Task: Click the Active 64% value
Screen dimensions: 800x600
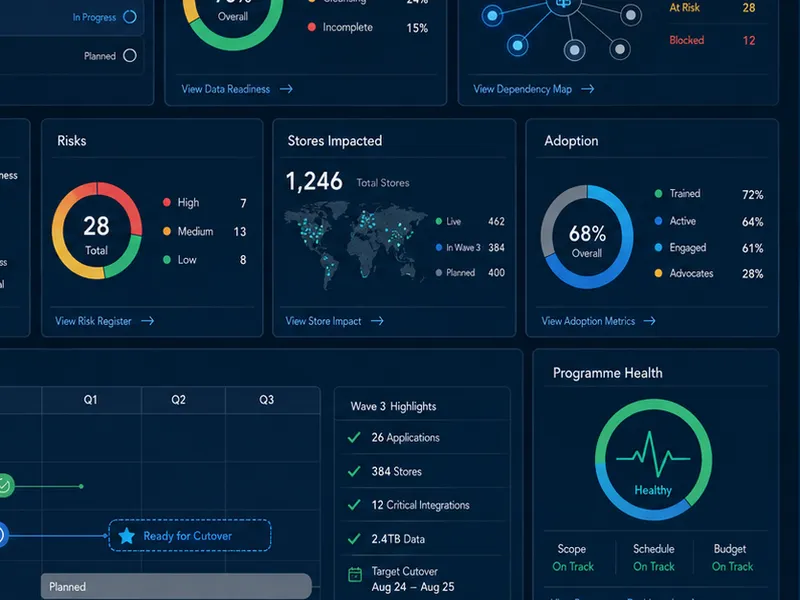Action: point(753,222)
